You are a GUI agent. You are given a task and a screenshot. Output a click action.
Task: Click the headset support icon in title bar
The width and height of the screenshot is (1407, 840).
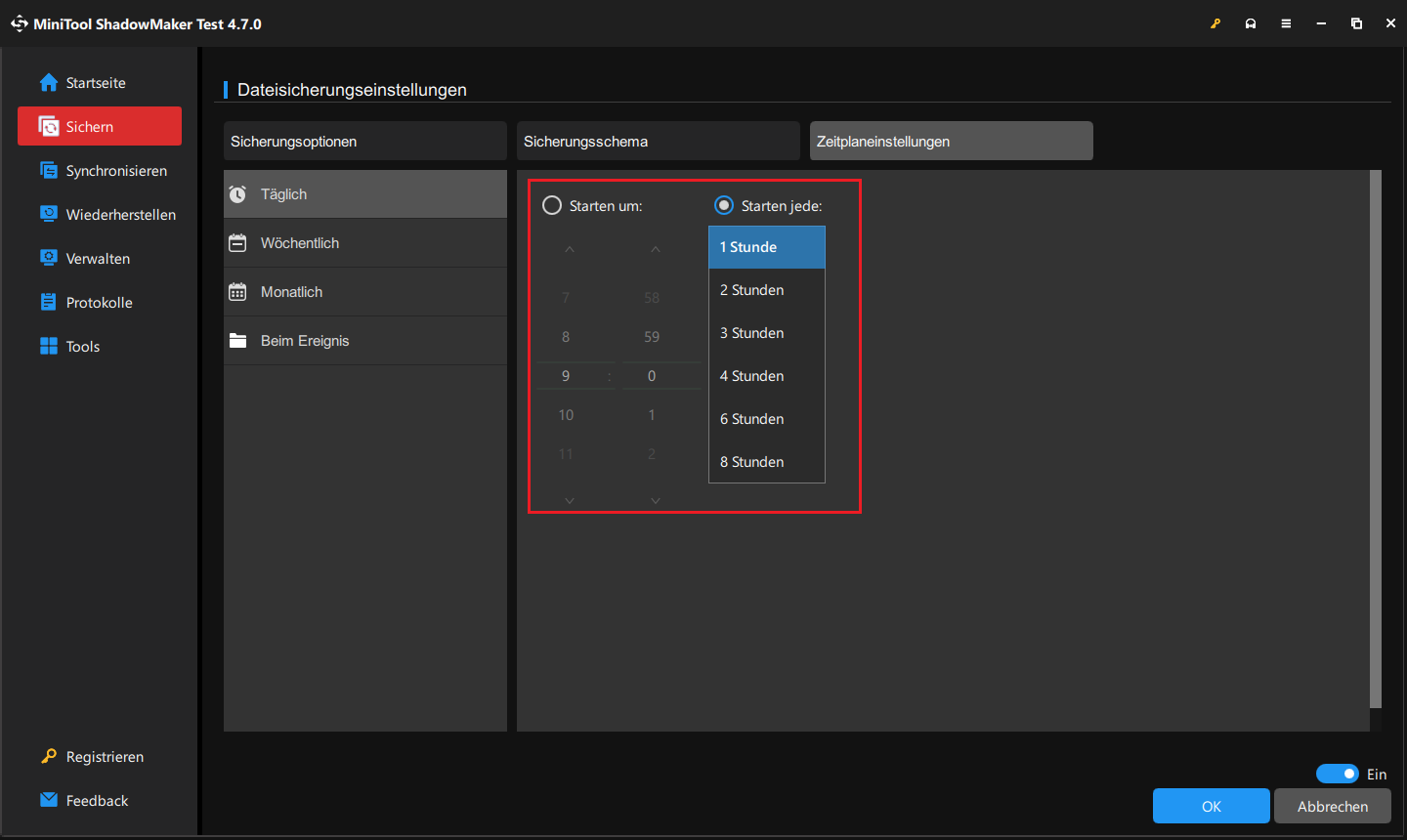pos(1251,23)
